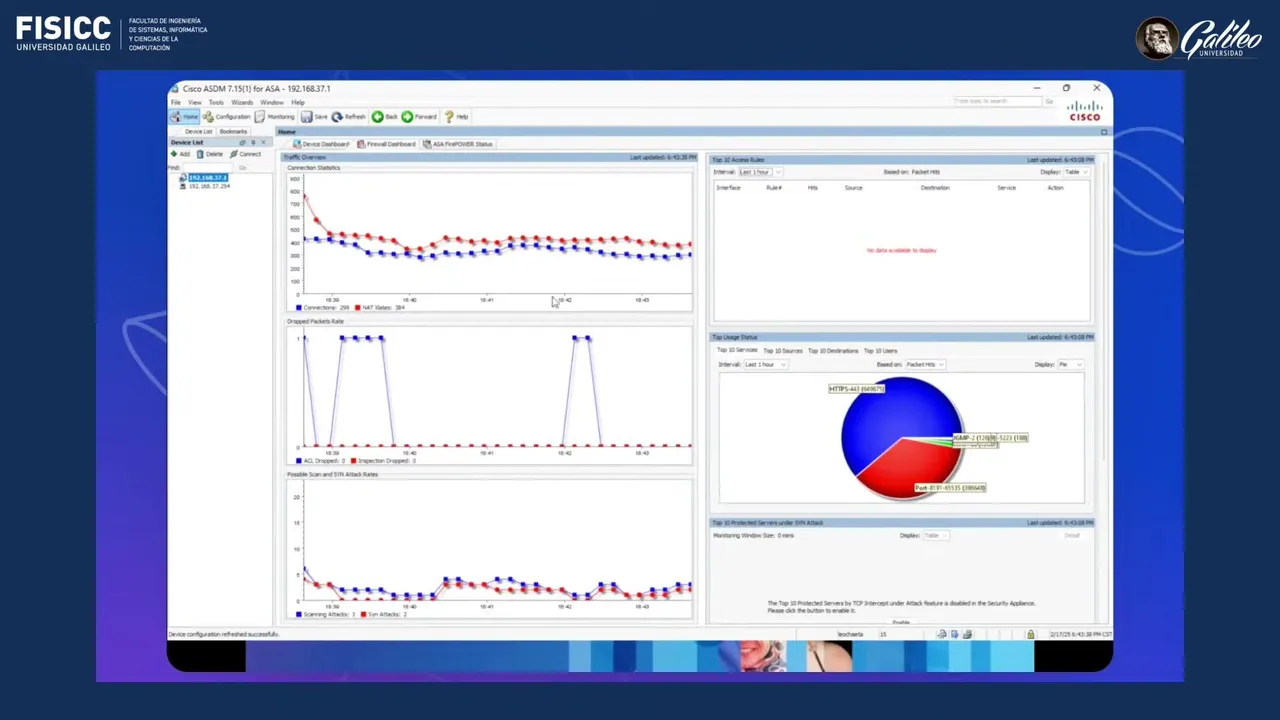The width and height of the screenshot is (1280, 720).
Task: Click the Interface column header
Action: (x=728, y=188)
